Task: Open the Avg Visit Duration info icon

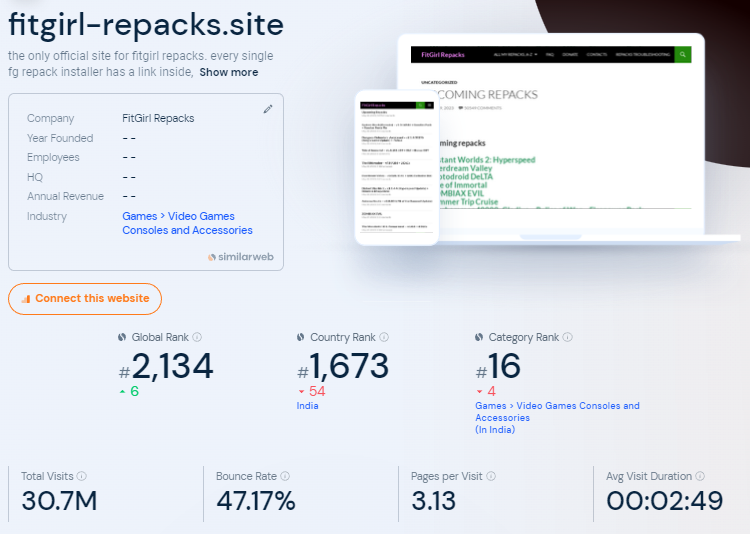Action: [700, 476]
